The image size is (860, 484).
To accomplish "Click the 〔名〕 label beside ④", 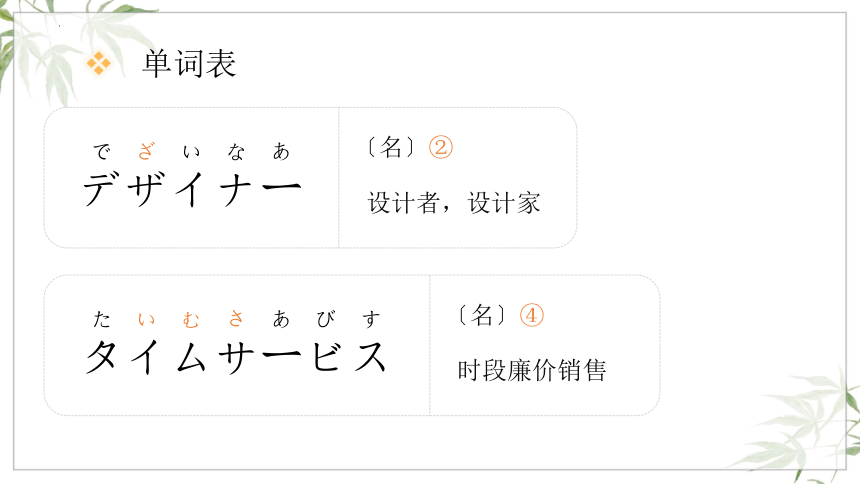I will [x=482, y=316].
